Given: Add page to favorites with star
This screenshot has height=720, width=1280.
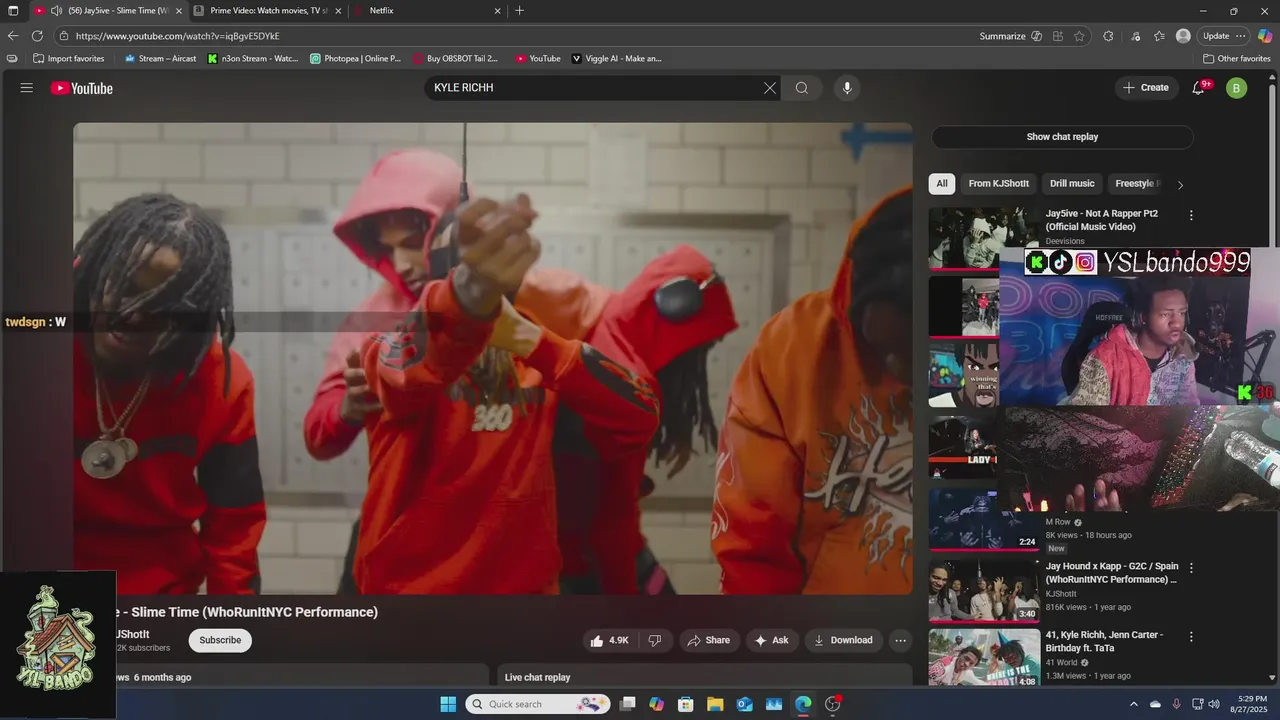Looking at the screenshot, I should pyautogui.click(x=1079, y=36).
